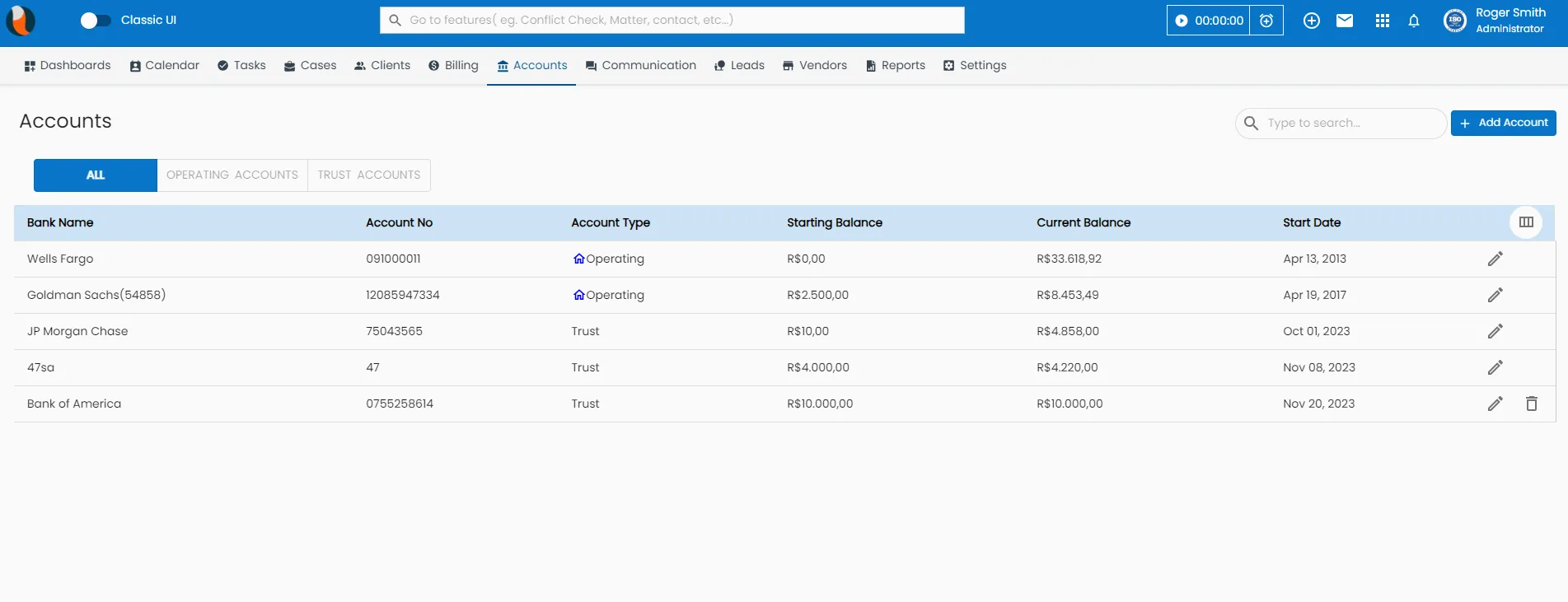Start the timer play button
Image resolution: width=1568 pixels, height=602 pixels.
click(1182, 21)
